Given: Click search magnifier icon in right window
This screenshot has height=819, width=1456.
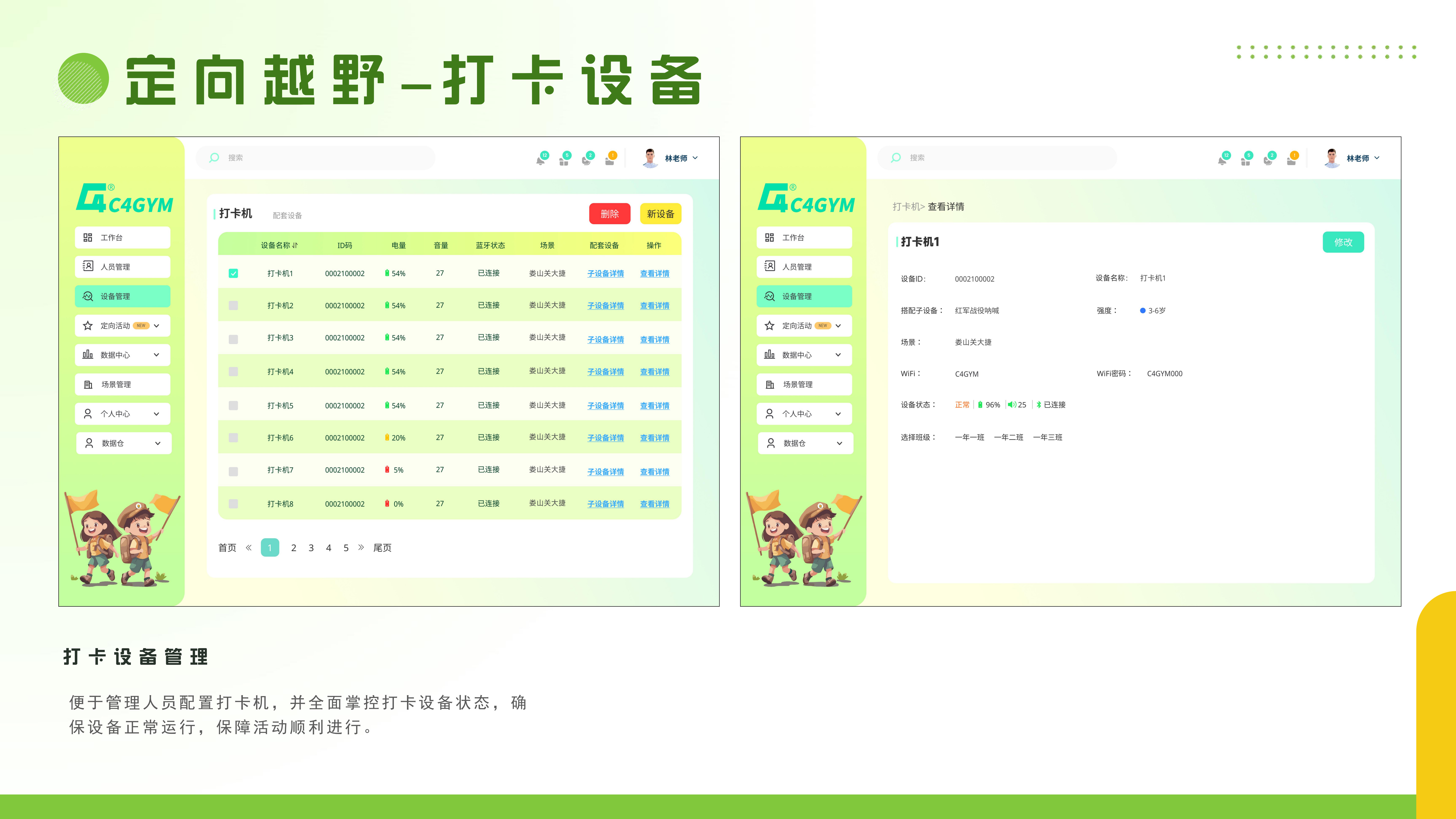Looking at the screenshot, I should [896, 158].
